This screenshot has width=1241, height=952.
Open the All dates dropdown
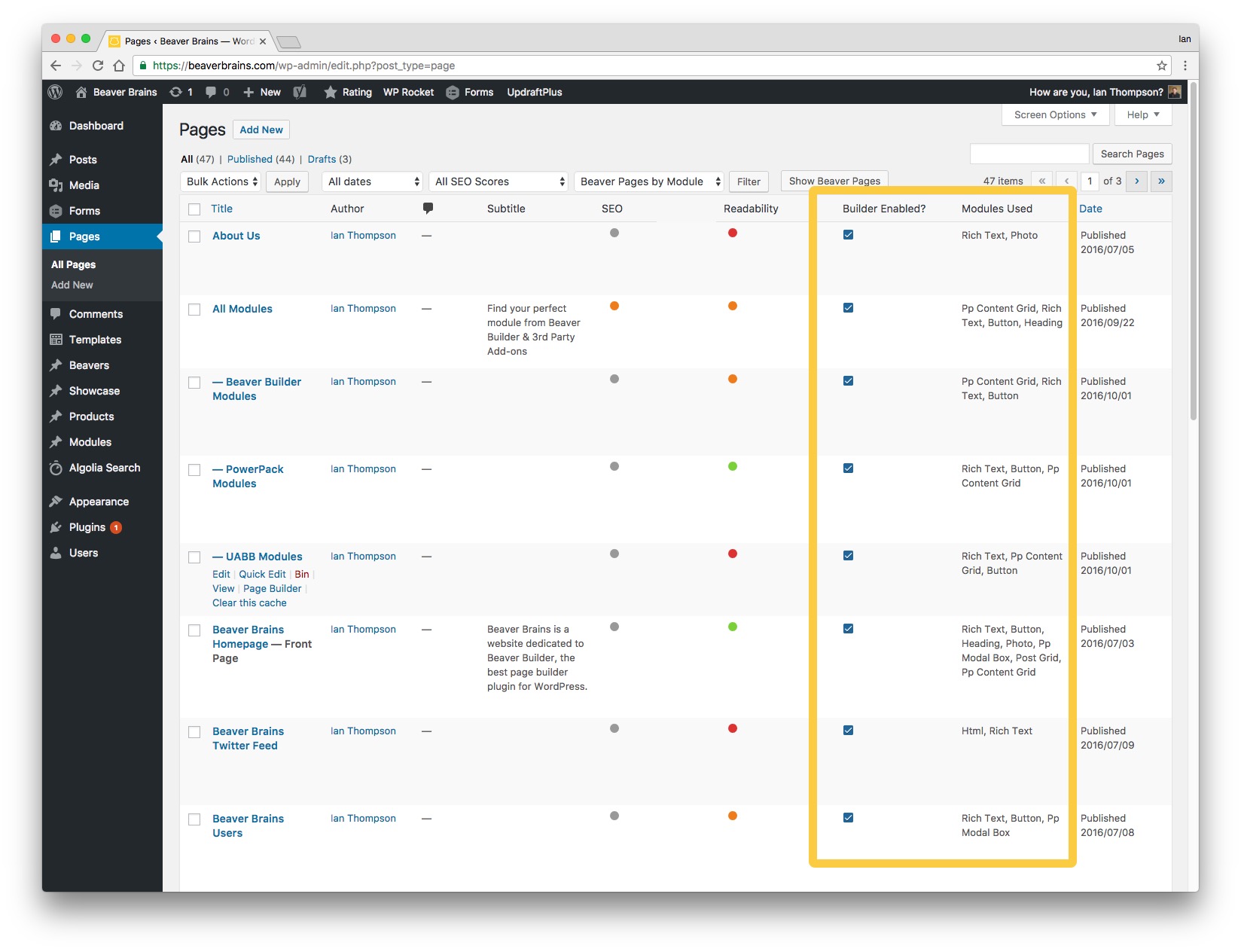373,182
